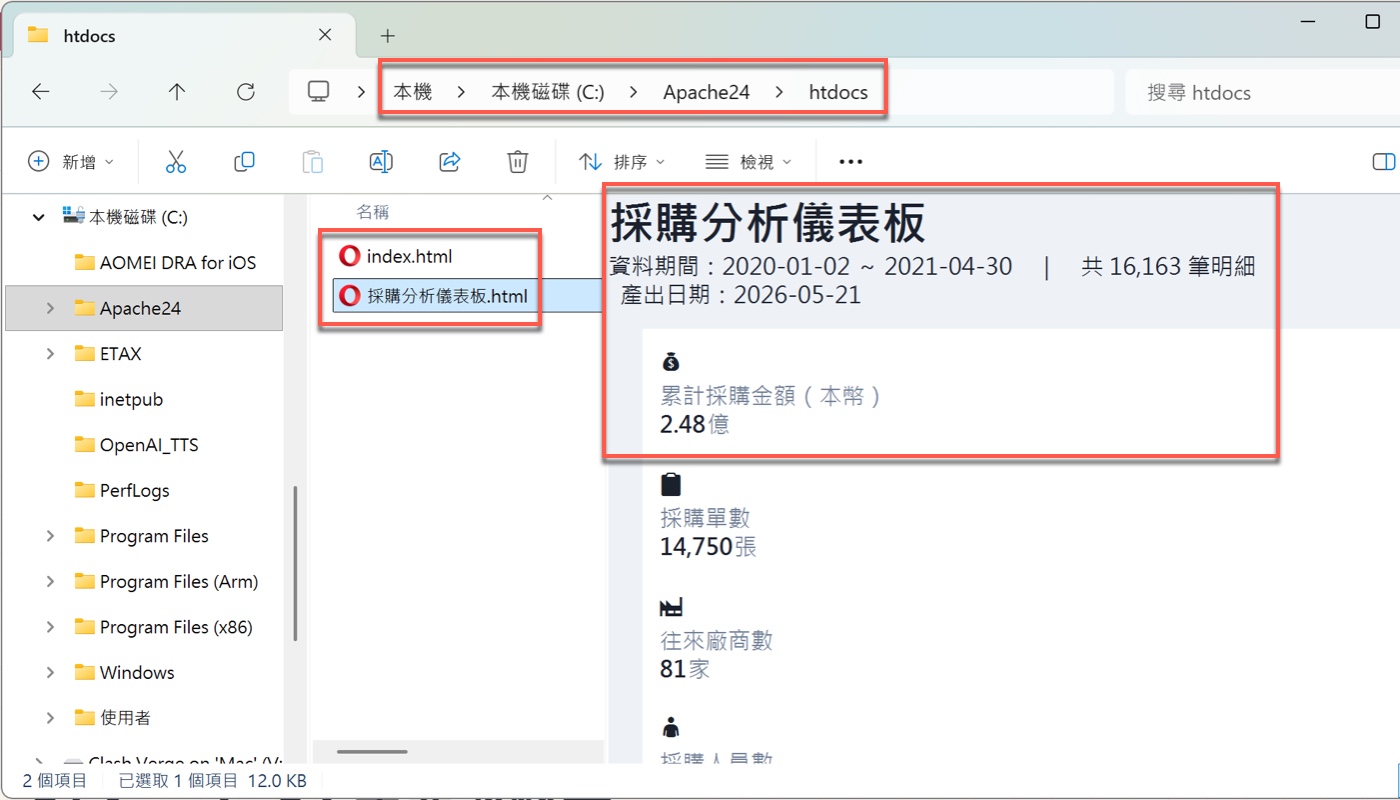Toggle the preview pane button
The image size is (1400, 800).
1383,161
